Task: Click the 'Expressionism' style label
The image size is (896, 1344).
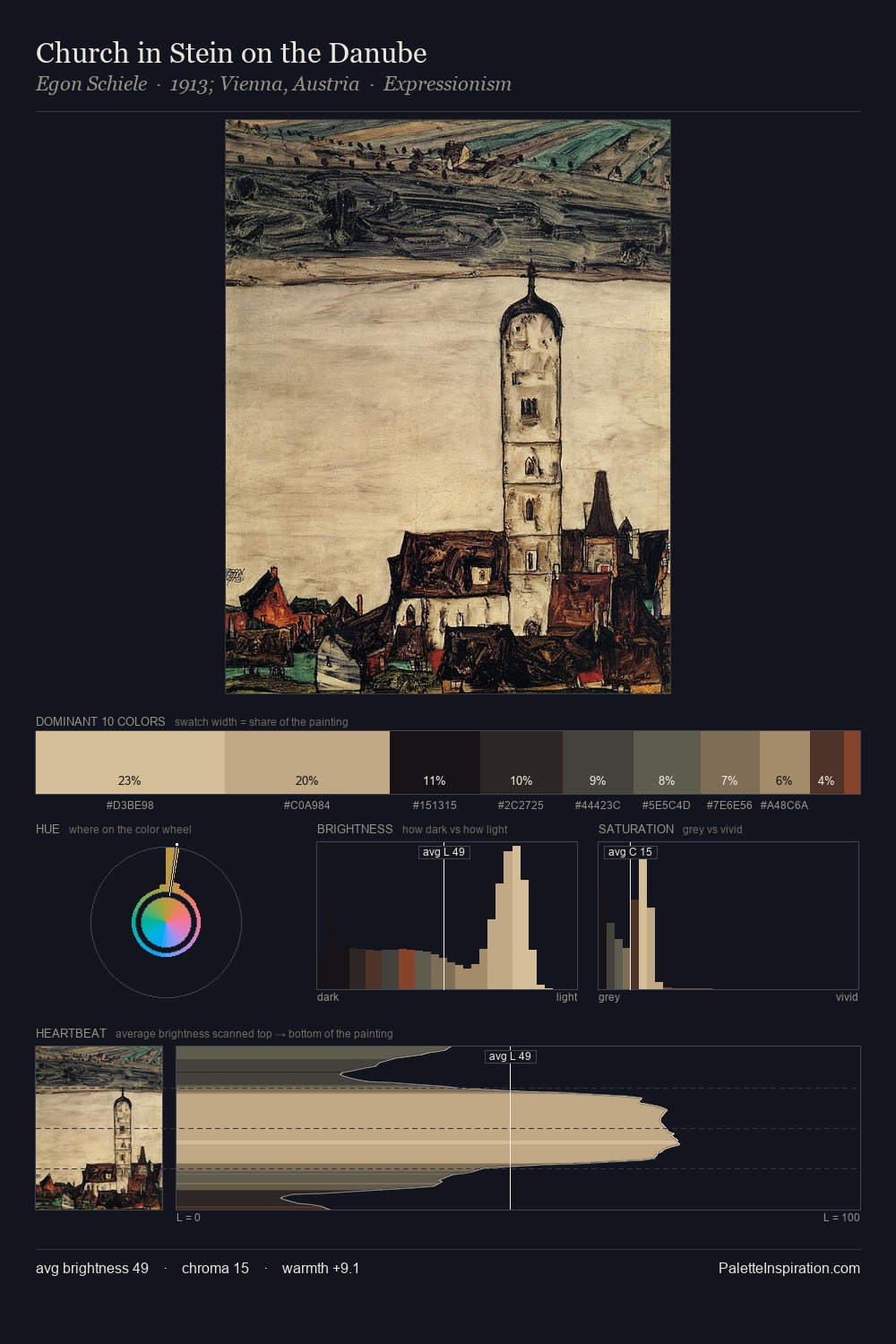Action: (x=447, y=84)
